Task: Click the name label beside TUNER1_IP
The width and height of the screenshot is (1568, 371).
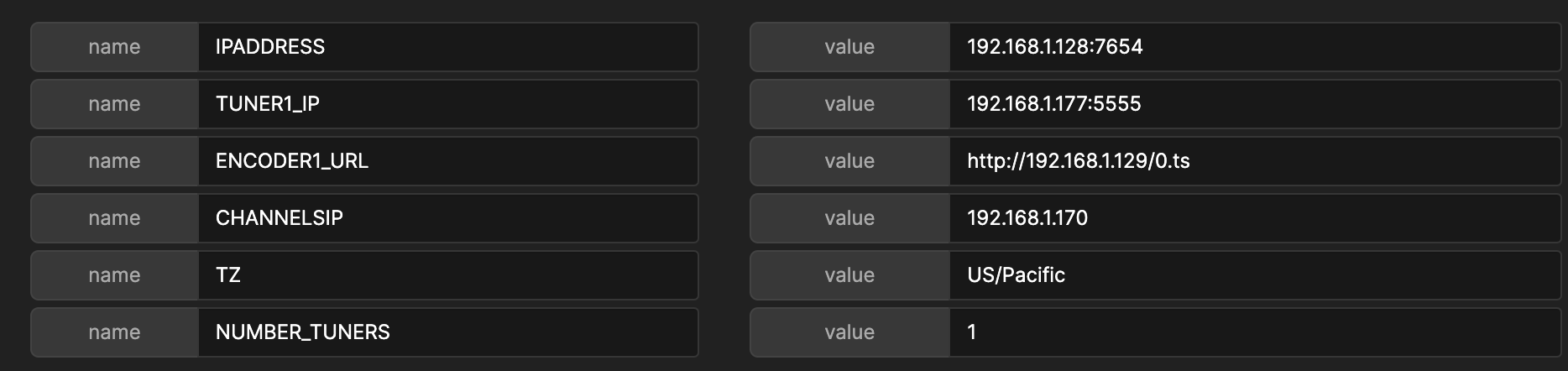Action: pos(114,104)
